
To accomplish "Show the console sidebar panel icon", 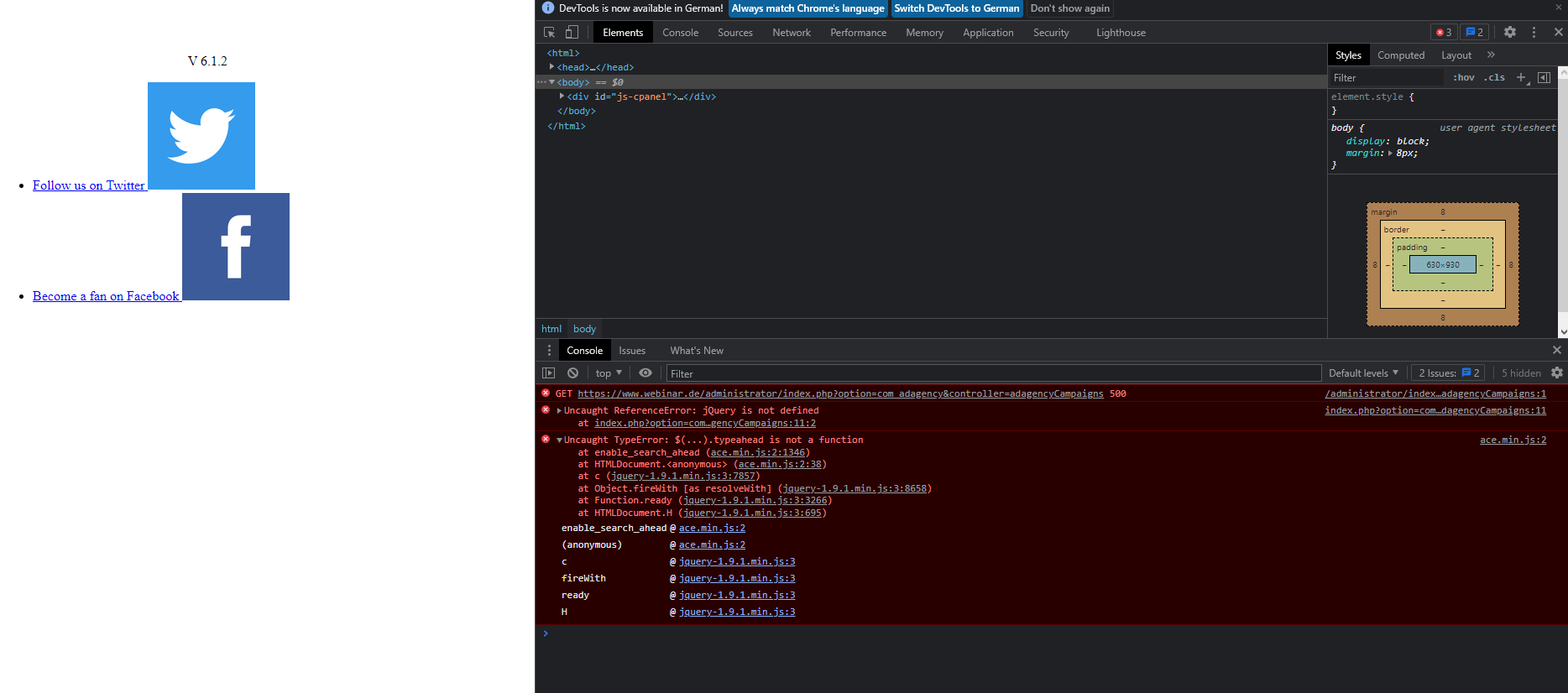I will pos(549,373).
